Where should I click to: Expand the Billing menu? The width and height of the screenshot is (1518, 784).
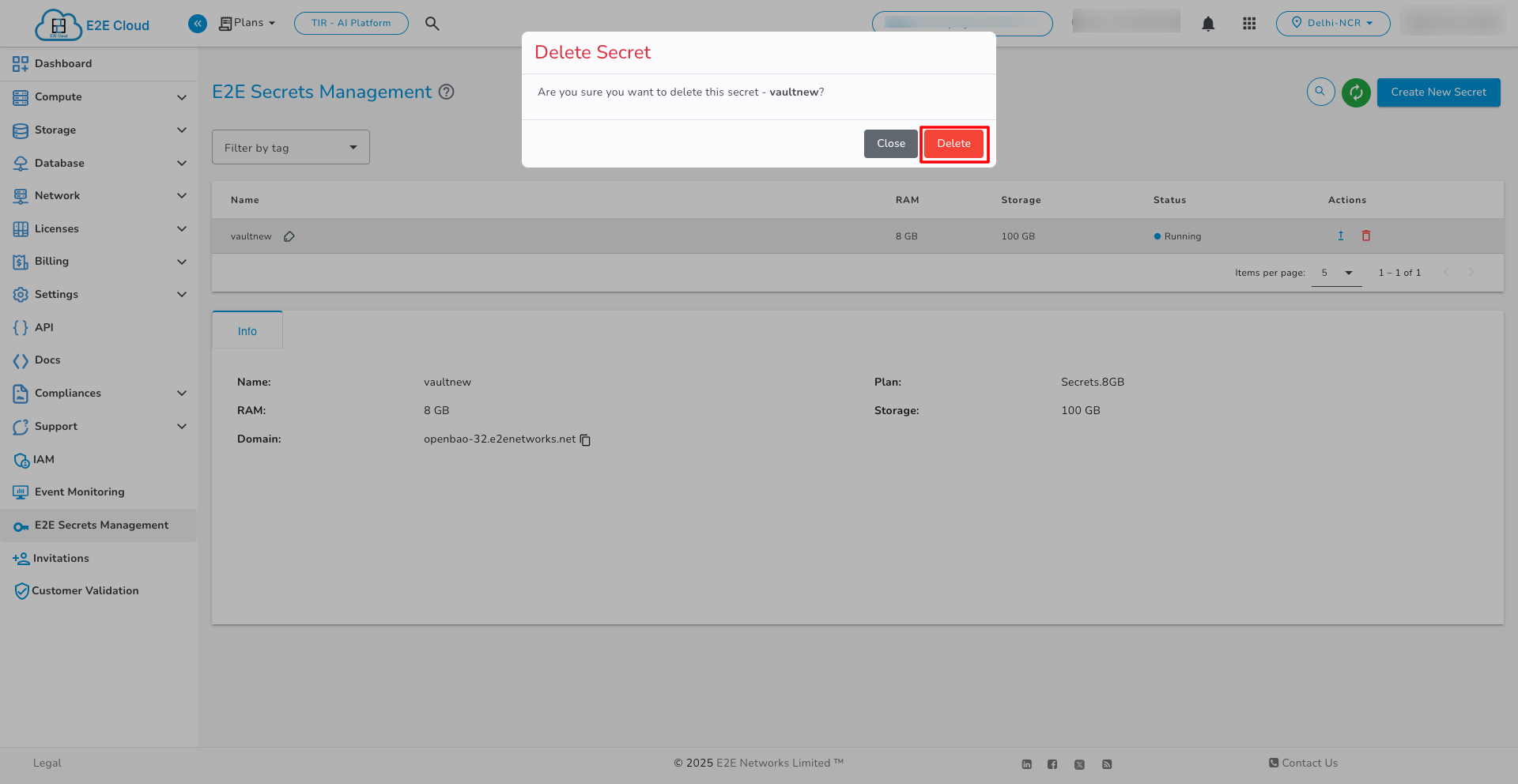tap(99, 262)
